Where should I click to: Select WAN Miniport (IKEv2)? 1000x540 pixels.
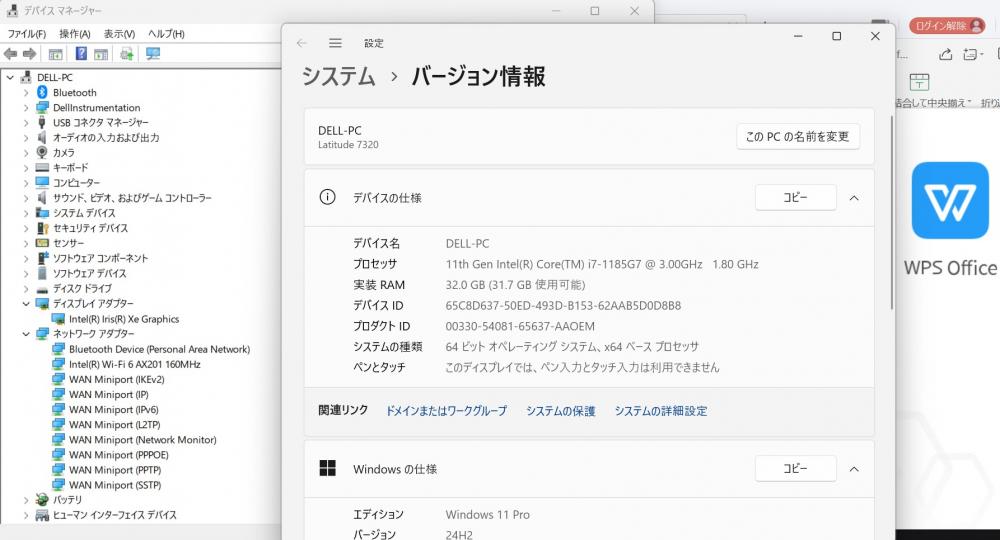coord(117,379)
